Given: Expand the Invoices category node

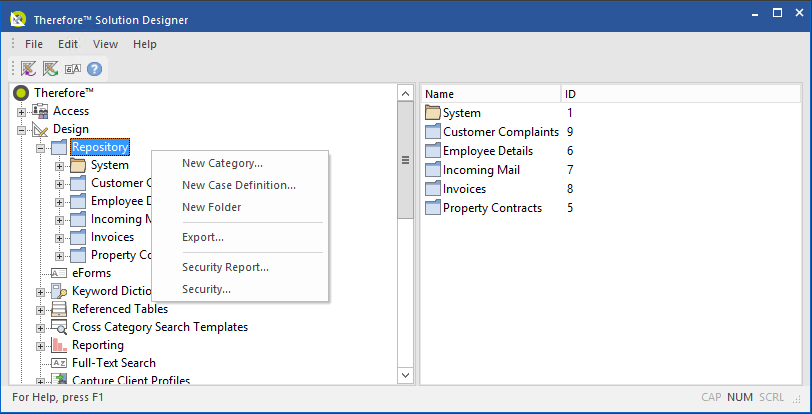Looking at the screenshot, I should click(59, 238).
